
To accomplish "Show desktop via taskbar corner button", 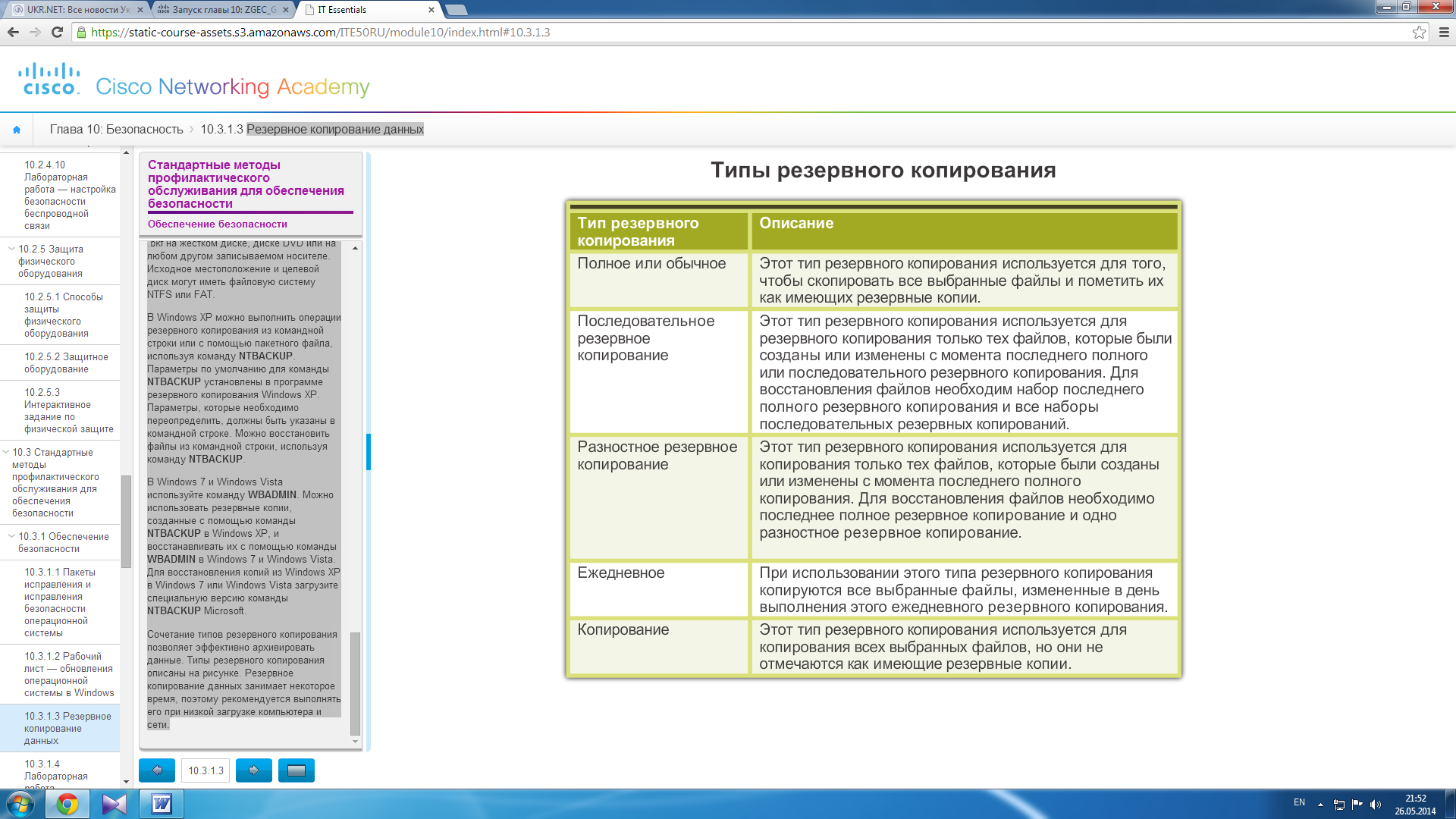I will [x=1450, y=804].
